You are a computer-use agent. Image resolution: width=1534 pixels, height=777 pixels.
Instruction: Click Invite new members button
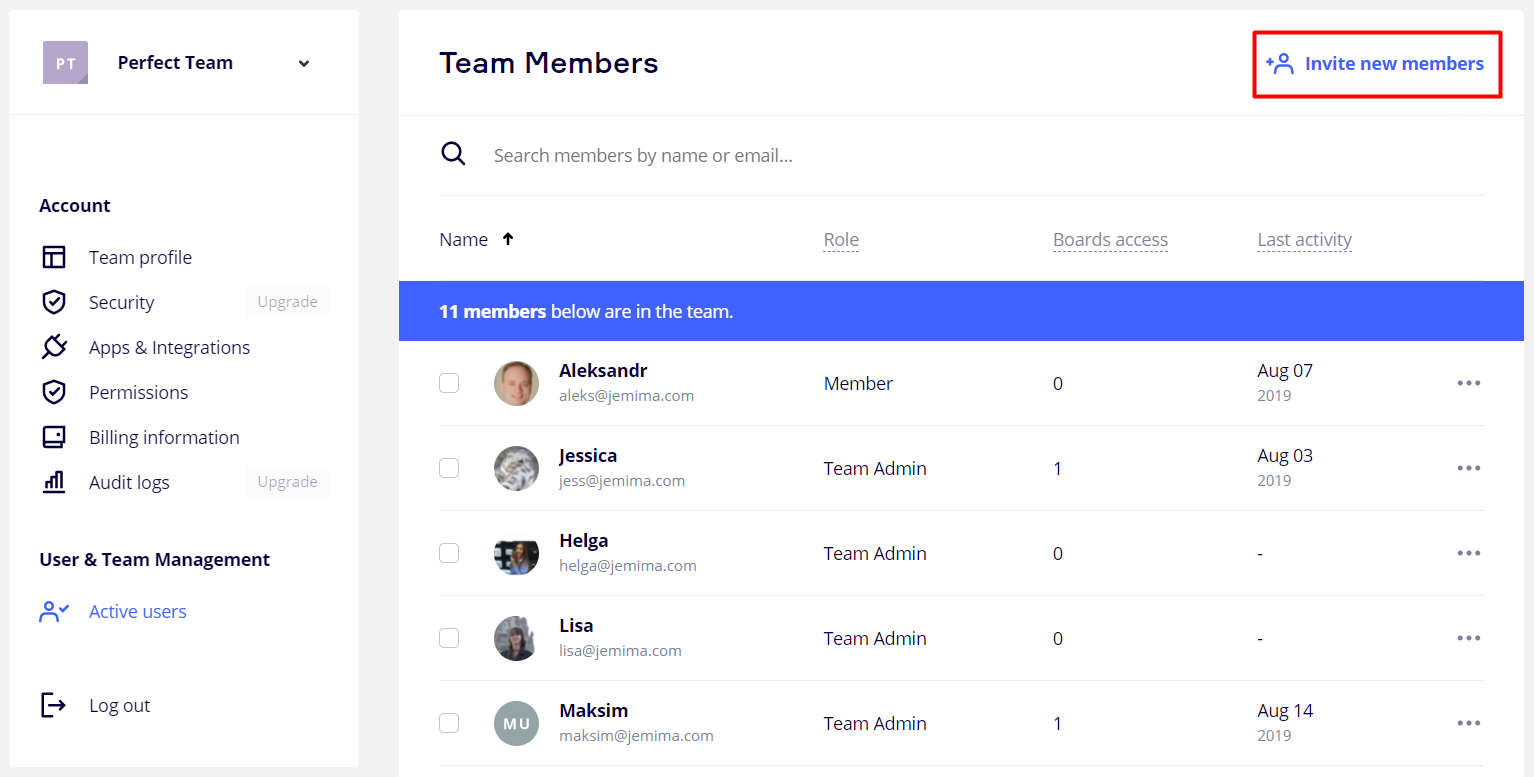(1376, 64)
